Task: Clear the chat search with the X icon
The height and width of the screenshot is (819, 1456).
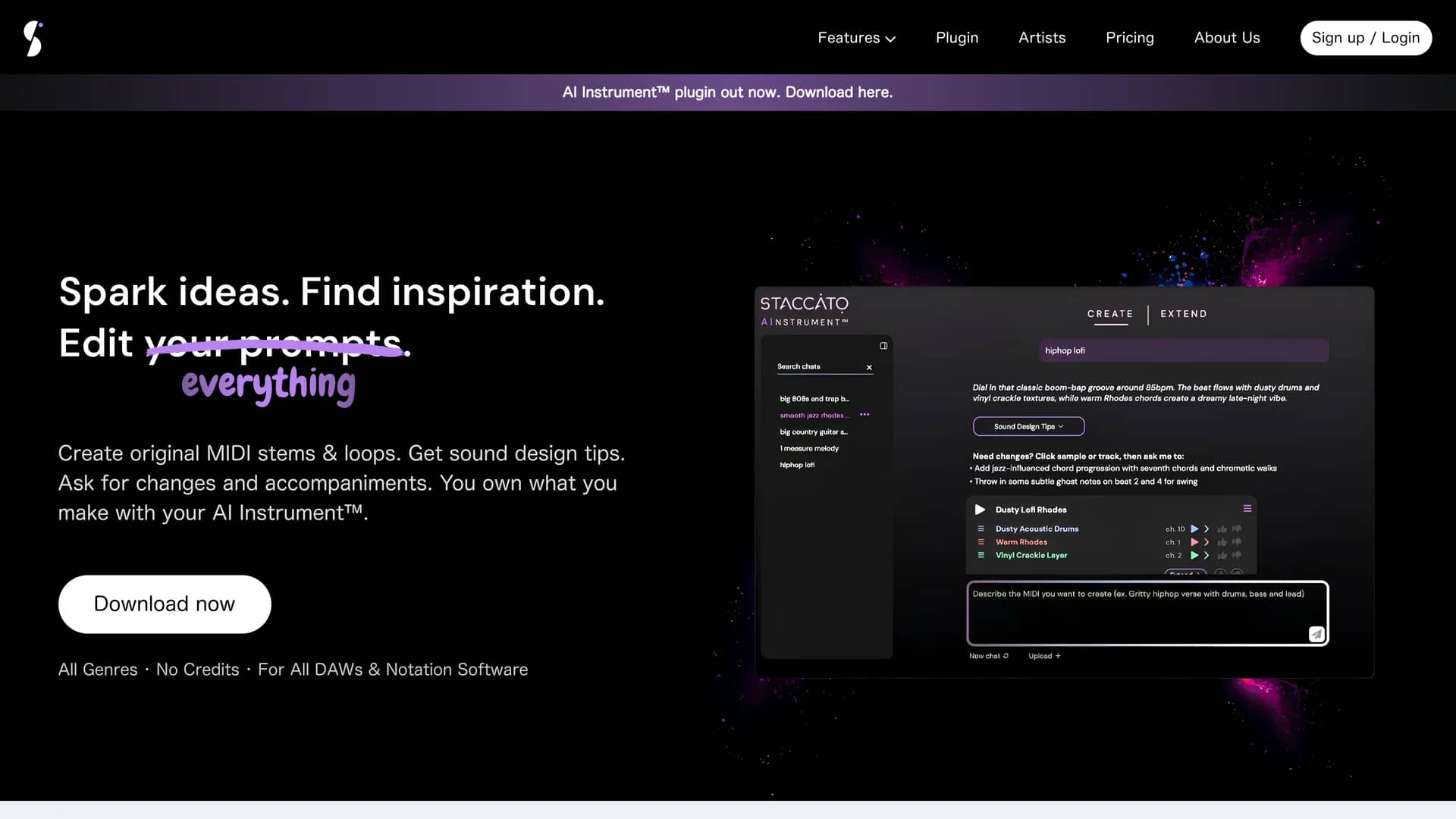Action: tap(869, 368)
